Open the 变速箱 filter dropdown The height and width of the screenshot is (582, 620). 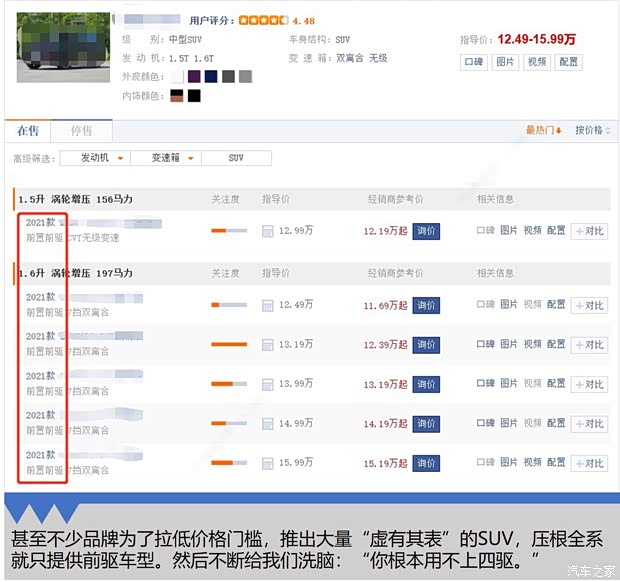(166, 158)
